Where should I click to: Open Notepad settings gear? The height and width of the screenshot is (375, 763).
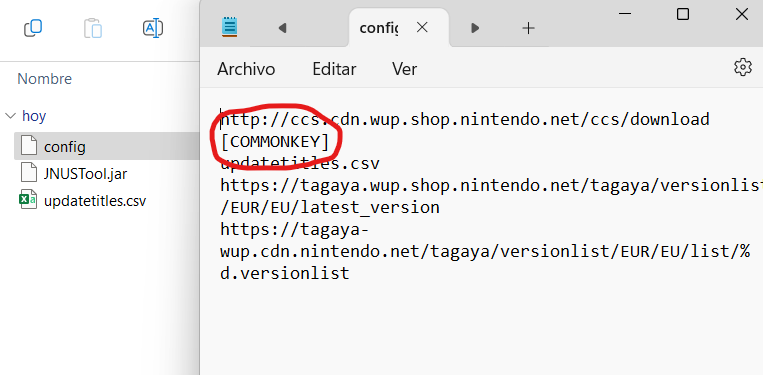(743, 67)
